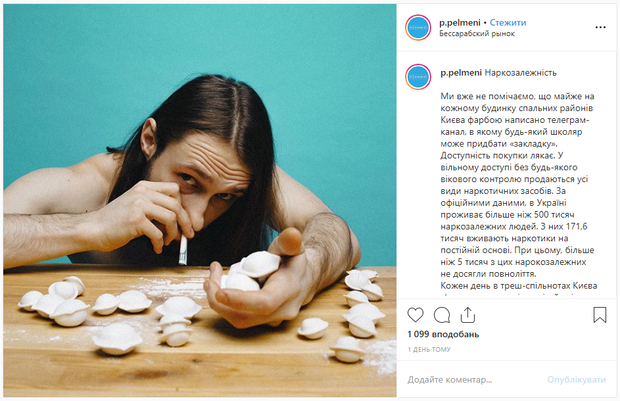The image size is (620, 401).
Task: Share the post using the share icon
Action: coord(467,315)
